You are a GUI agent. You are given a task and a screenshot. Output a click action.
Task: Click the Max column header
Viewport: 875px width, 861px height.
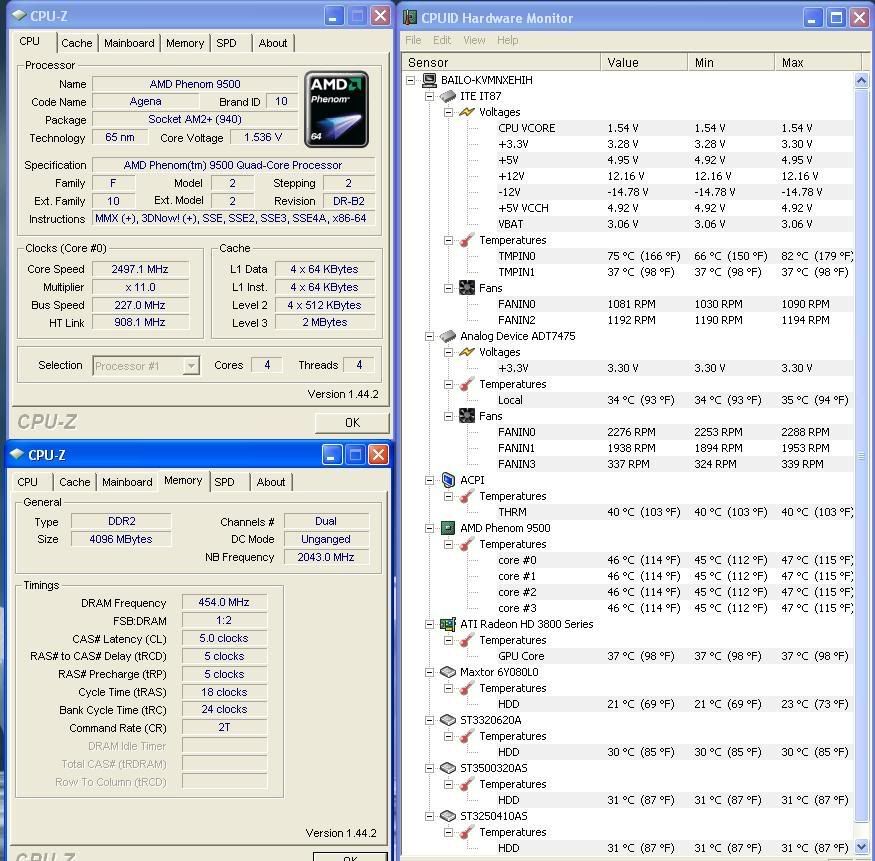coord(818,62)
